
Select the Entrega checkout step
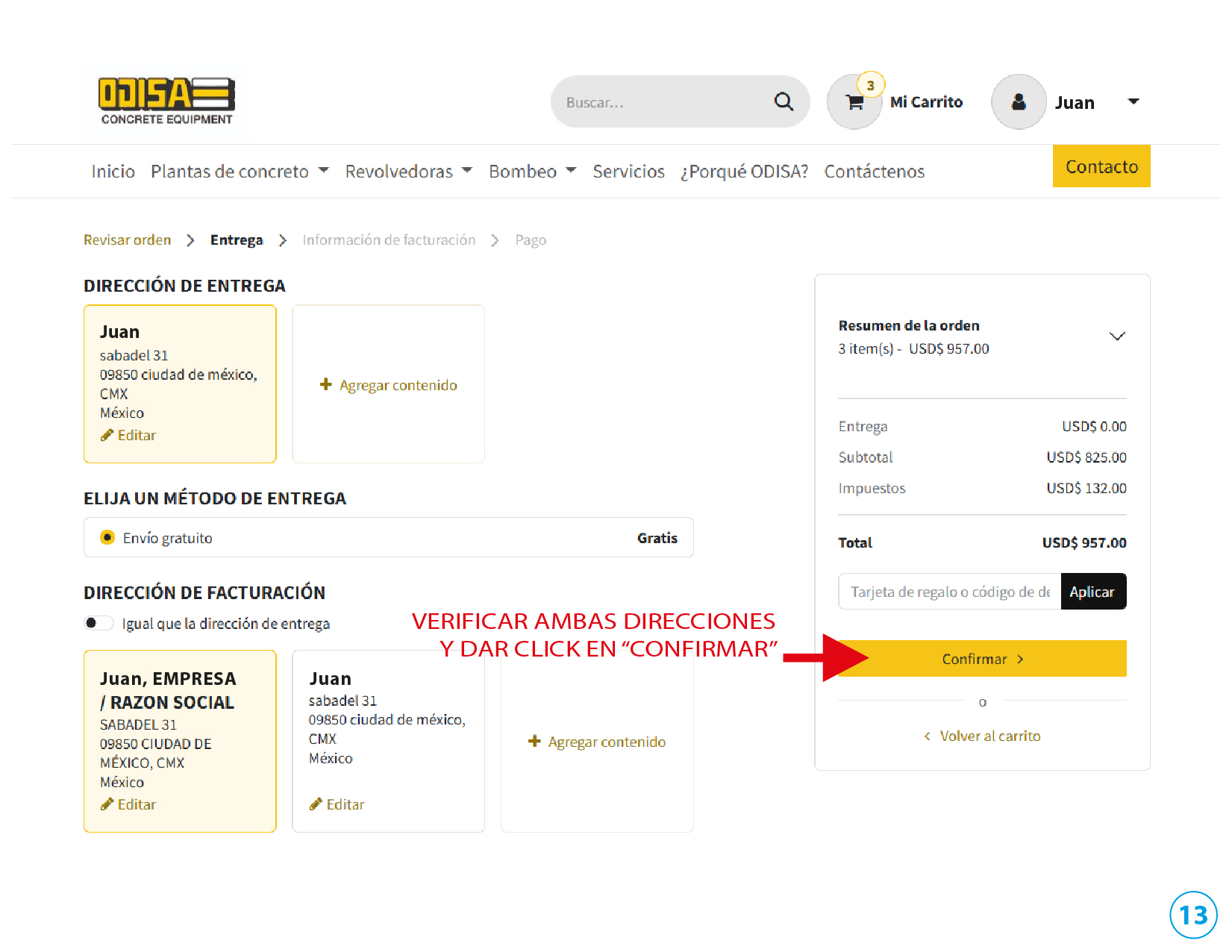237,239
